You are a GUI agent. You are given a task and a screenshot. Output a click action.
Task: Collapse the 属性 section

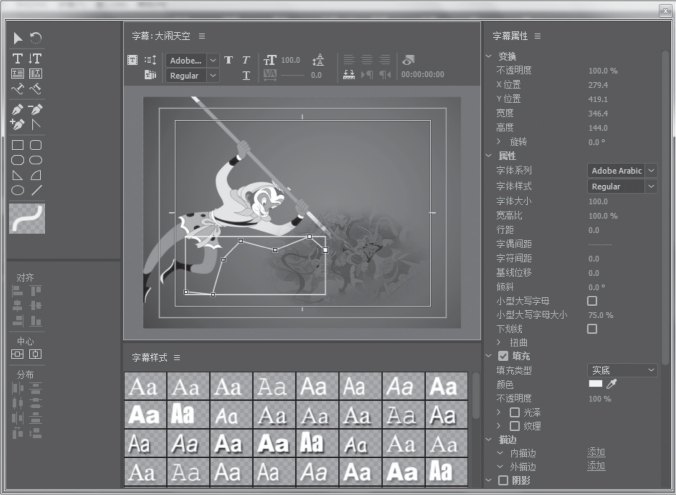488,156
